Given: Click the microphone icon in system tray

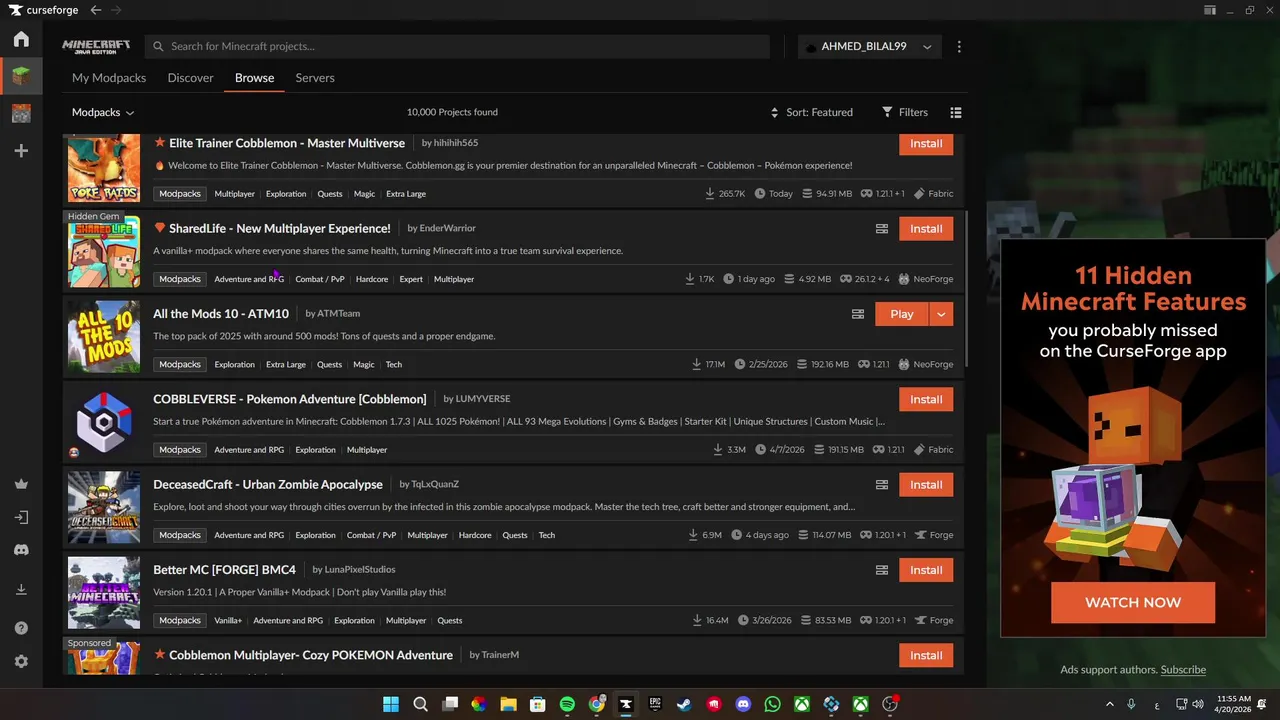Looking at the screenshot, I should (x=1131, y=704).
